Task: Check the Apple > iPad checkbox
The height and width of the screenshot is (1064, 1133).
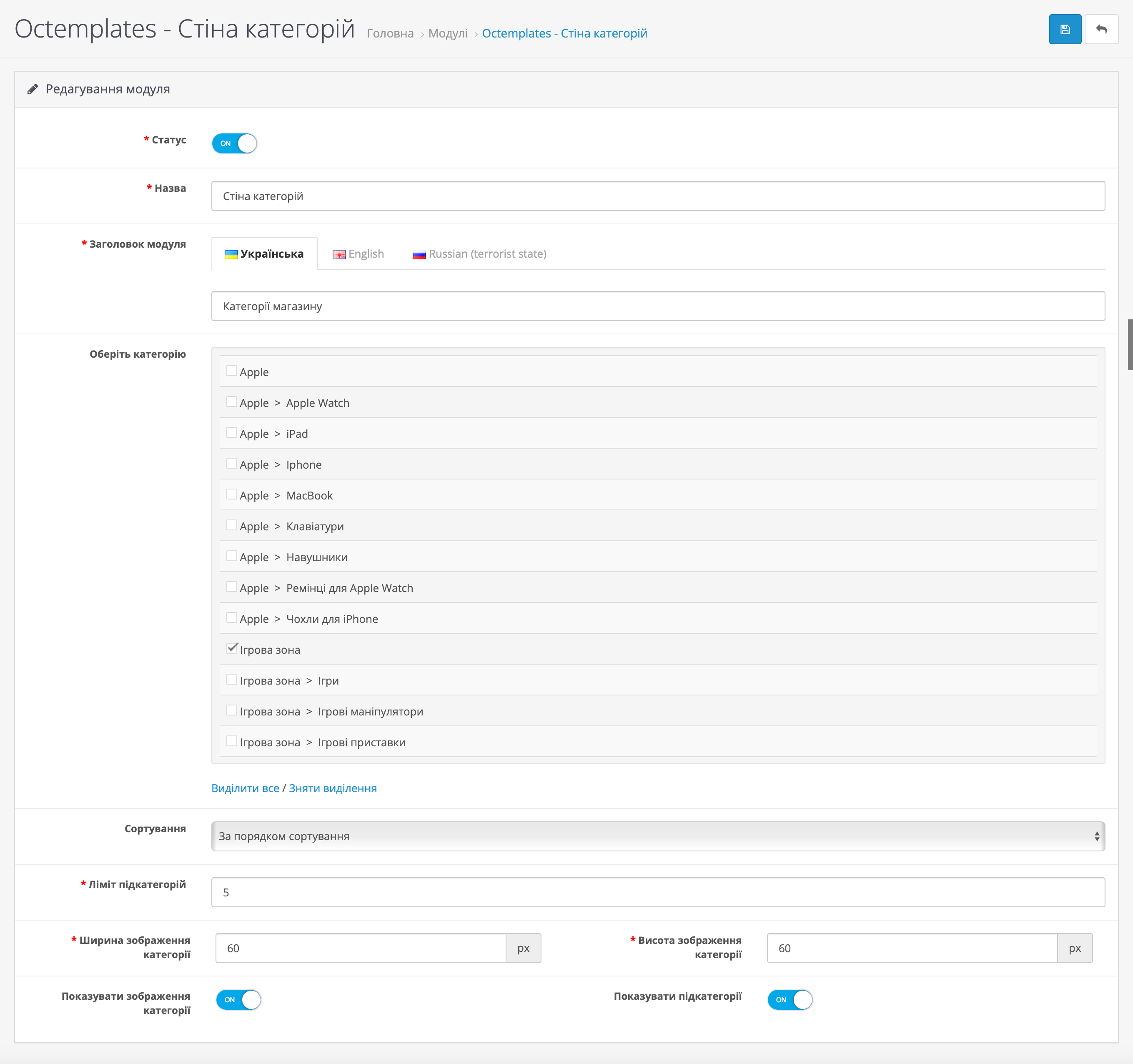Action: pos(231,432)
